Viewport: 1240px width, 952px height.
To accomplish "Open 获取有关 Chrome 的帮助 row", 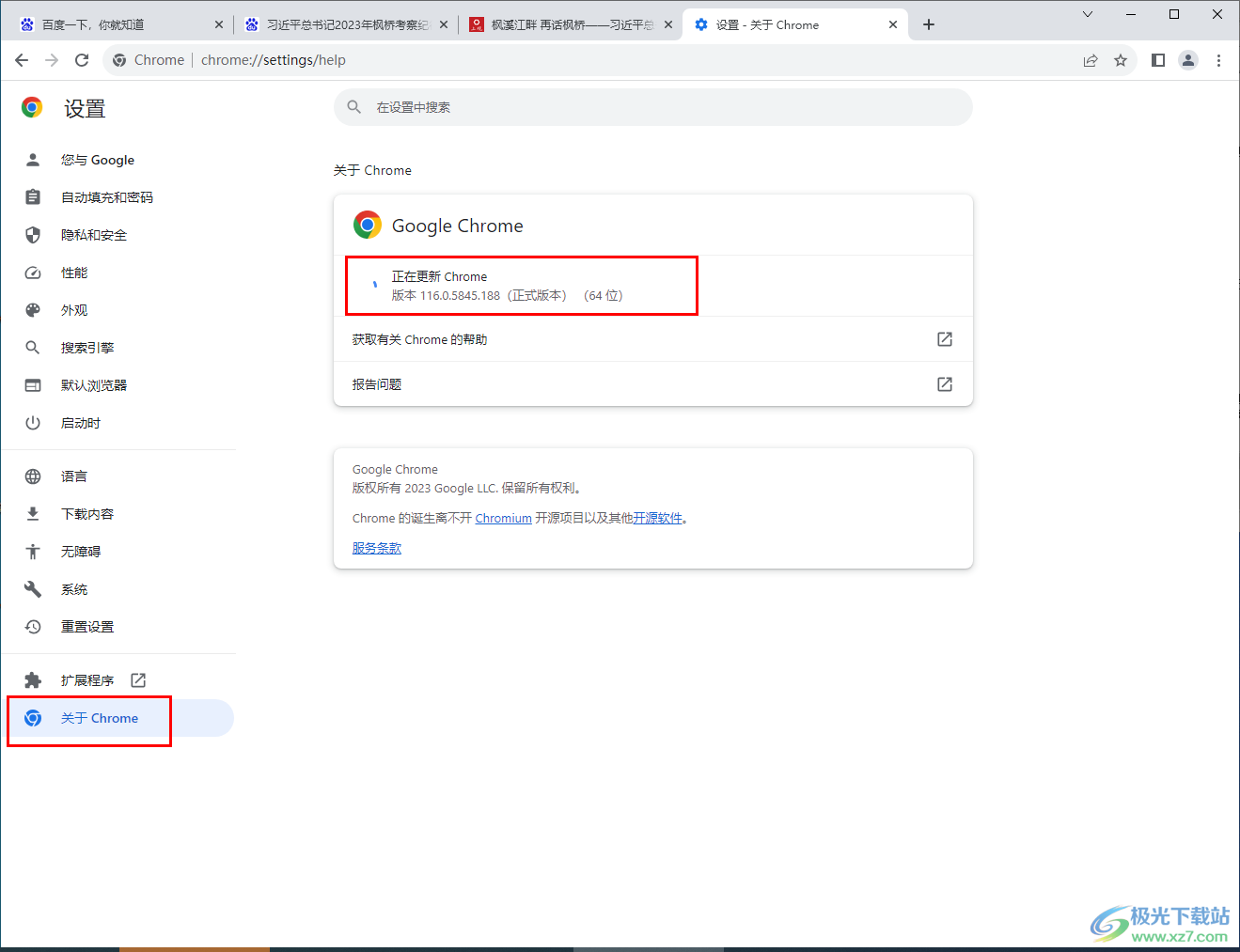I will pos(653,339).
